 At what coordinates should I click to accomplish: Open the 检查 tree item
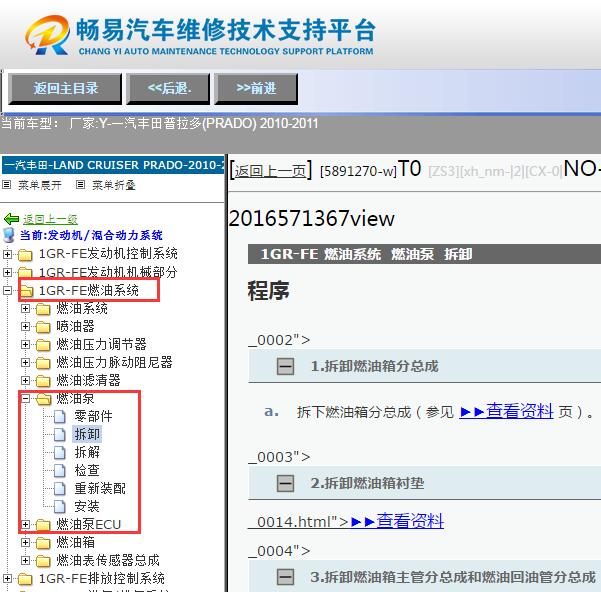click(x=87, y=471)
